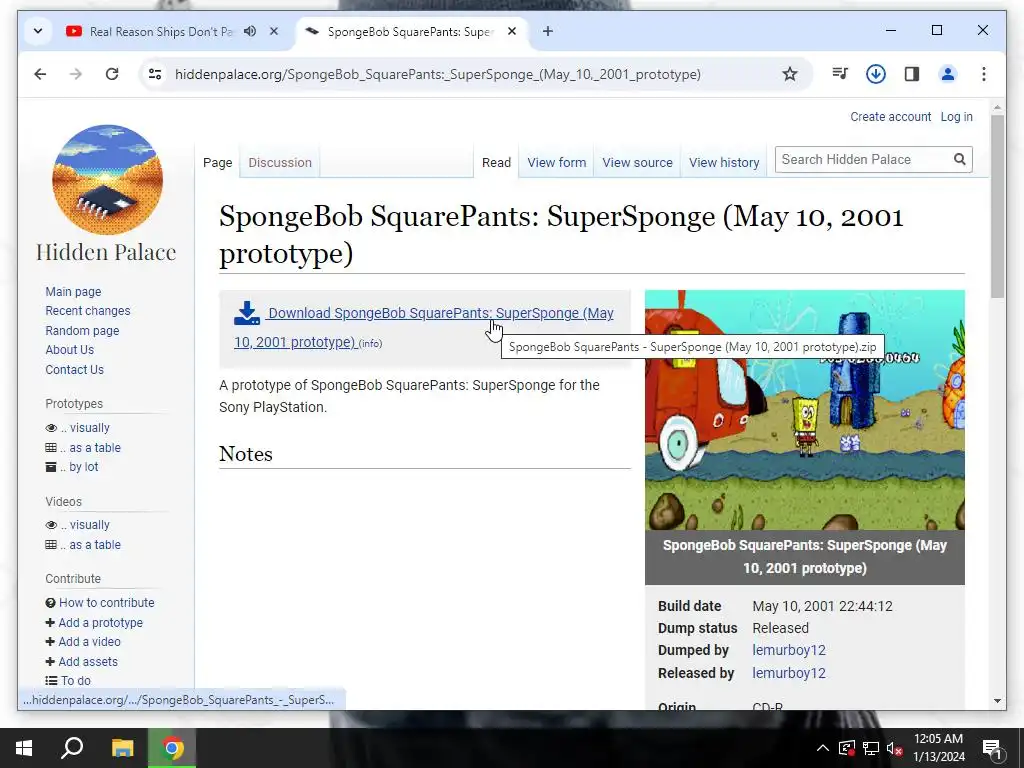Open Chrome three-dot menu
1024x768 pixels.
coord(984,74)
